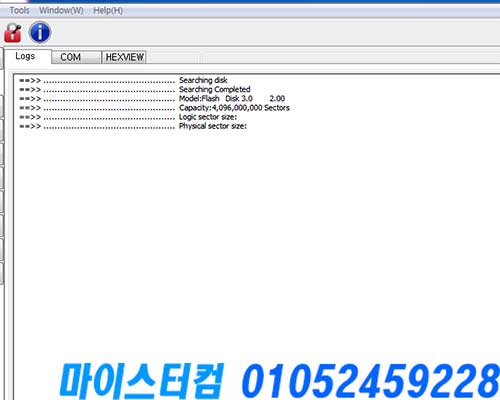Select the 'Physical sector size' log entry
The height and width of the screenshot is (400, 500).
tap(213, 126)
